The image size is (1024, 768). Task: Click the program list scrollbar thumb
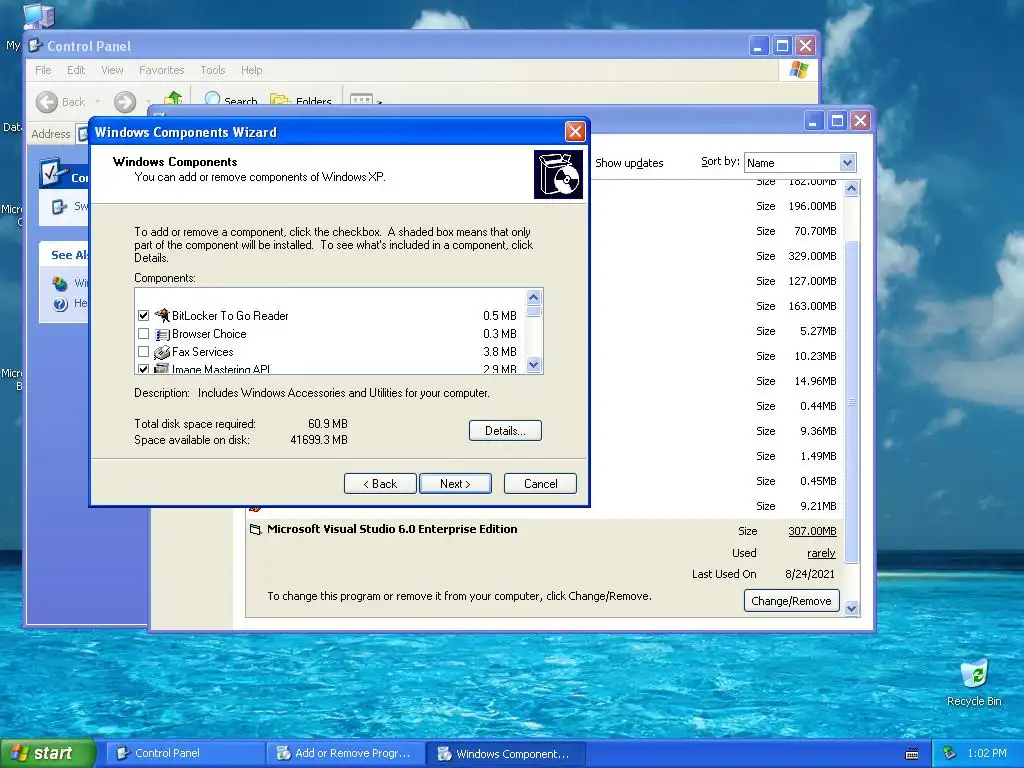[851, 402]
